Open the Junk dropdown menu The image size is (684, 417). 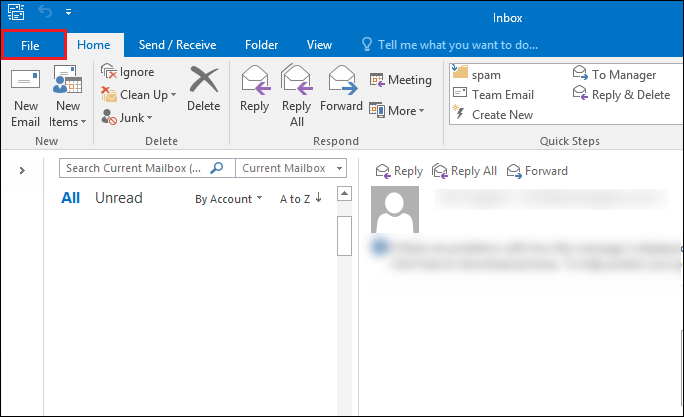pos(127,117)
